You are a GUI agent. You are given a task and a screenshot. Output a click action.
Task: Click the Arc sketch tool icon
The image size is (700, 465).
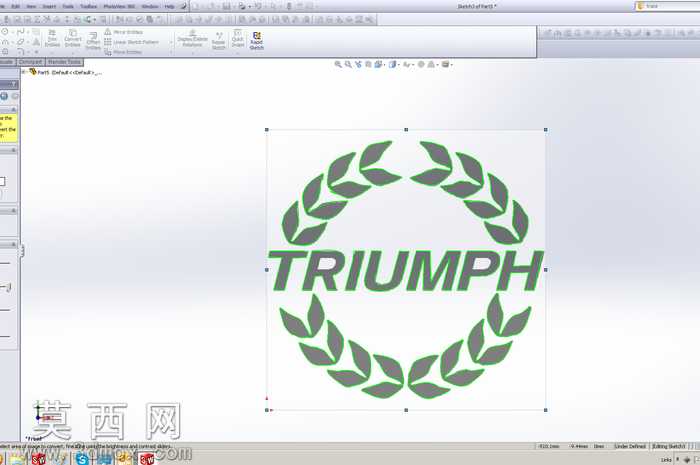[5, 42]
